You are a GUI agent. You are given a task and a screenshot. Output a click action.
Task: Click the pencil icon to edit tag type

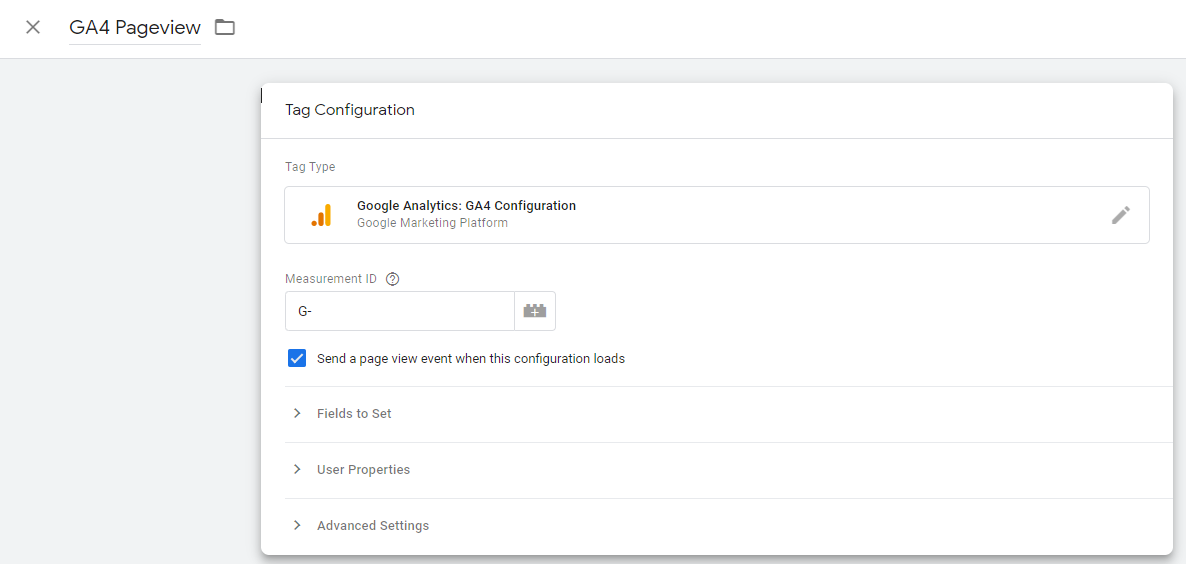1121,215
